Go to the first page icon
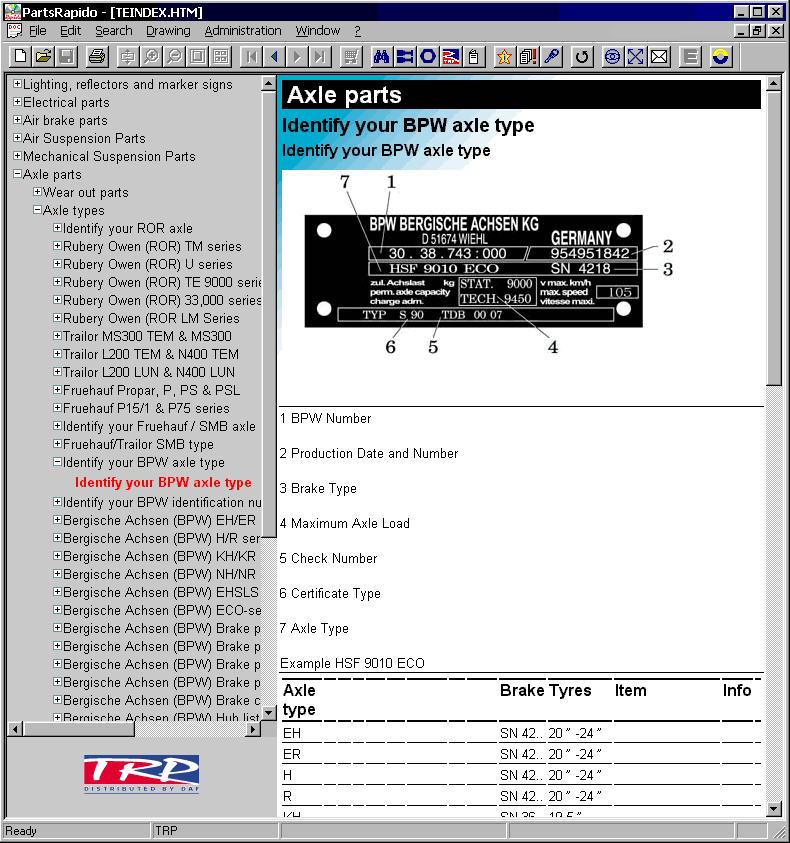This screenshot has height=843, width=790. point(251,56)
